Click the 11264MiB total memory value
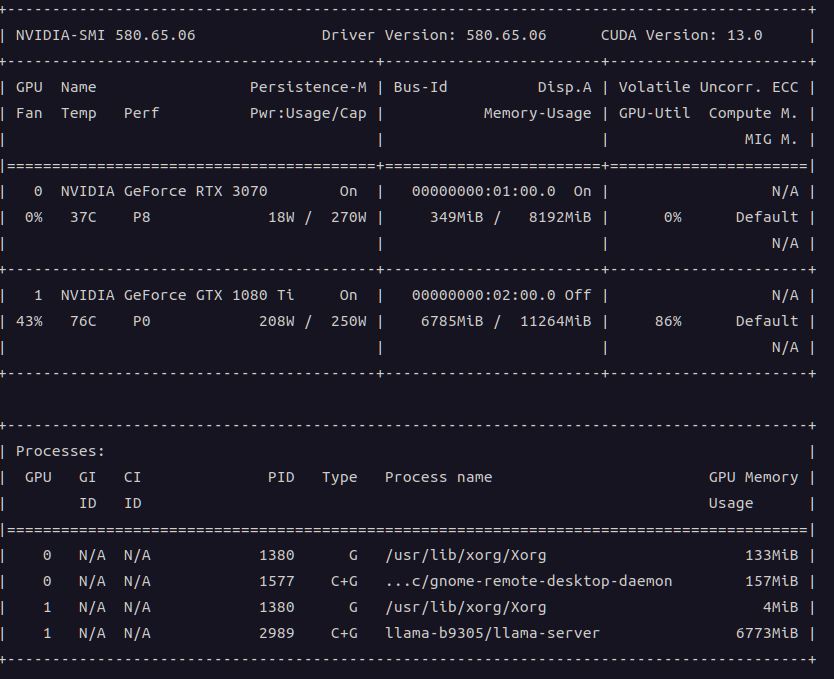 [556, 321]
